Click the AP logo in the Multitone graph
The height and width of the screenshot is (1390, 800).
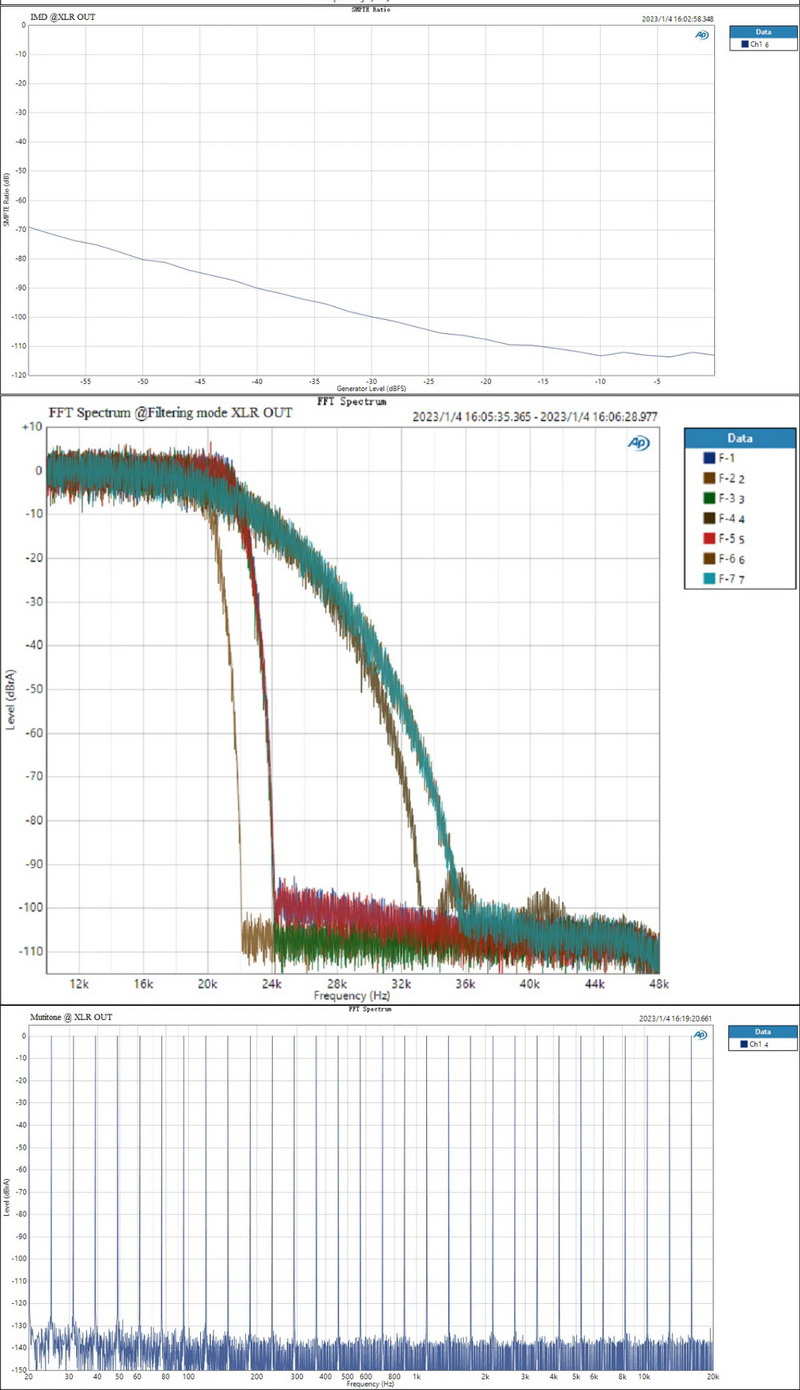(x=701, y=1037)
